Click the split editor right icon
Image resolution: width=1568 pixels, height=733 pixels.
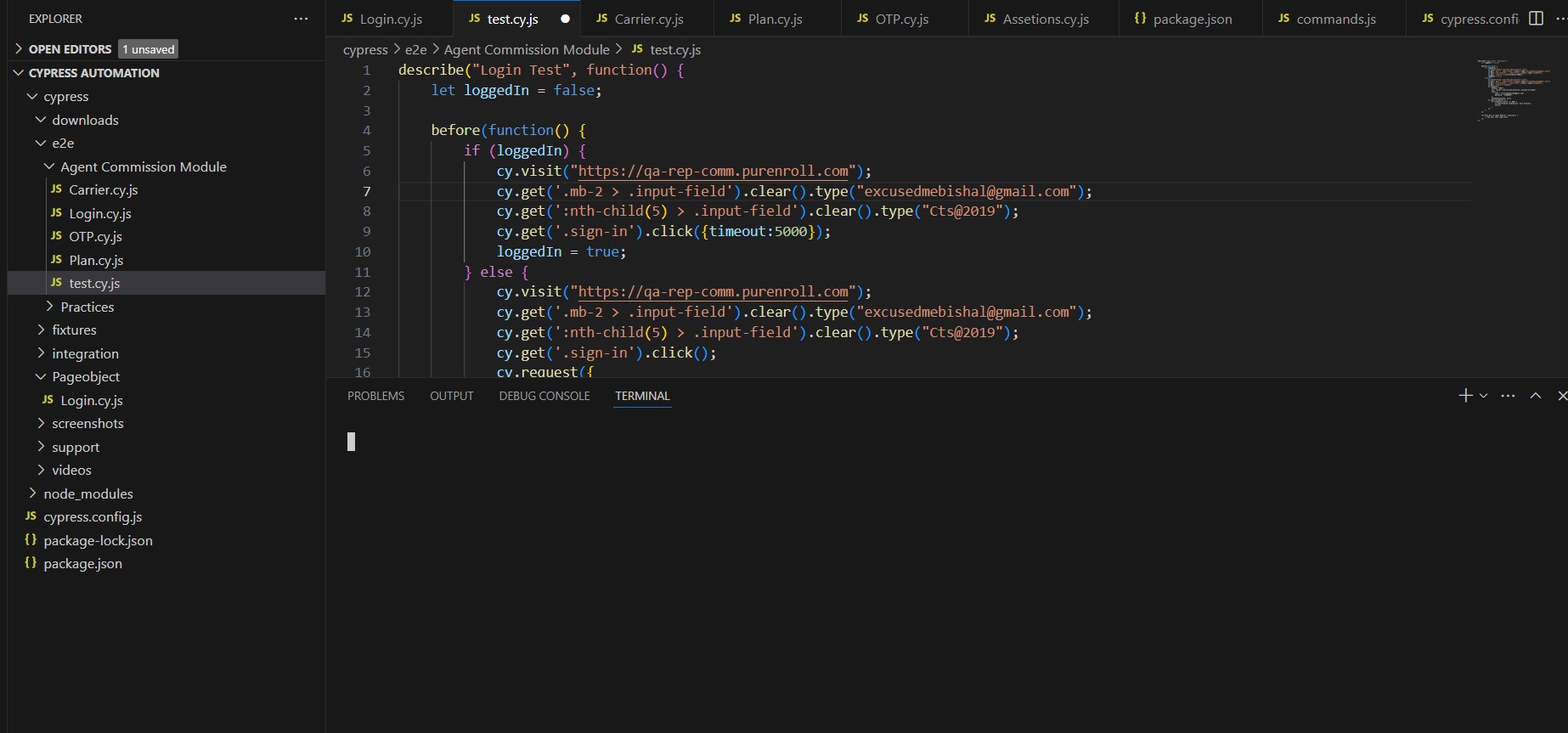[1536, 19]
